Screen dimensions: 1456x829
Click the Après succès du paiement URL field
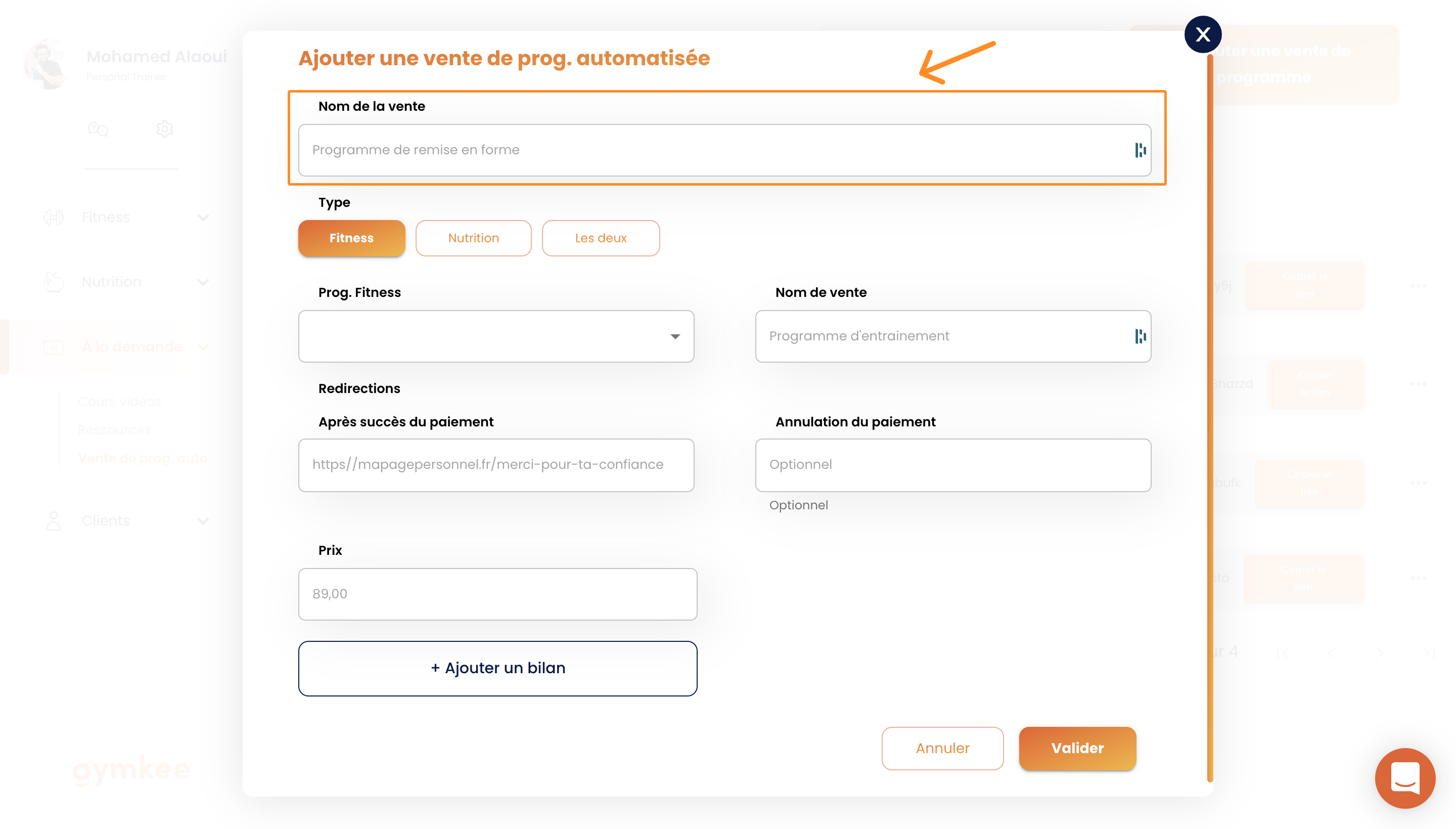click(496, 465)
